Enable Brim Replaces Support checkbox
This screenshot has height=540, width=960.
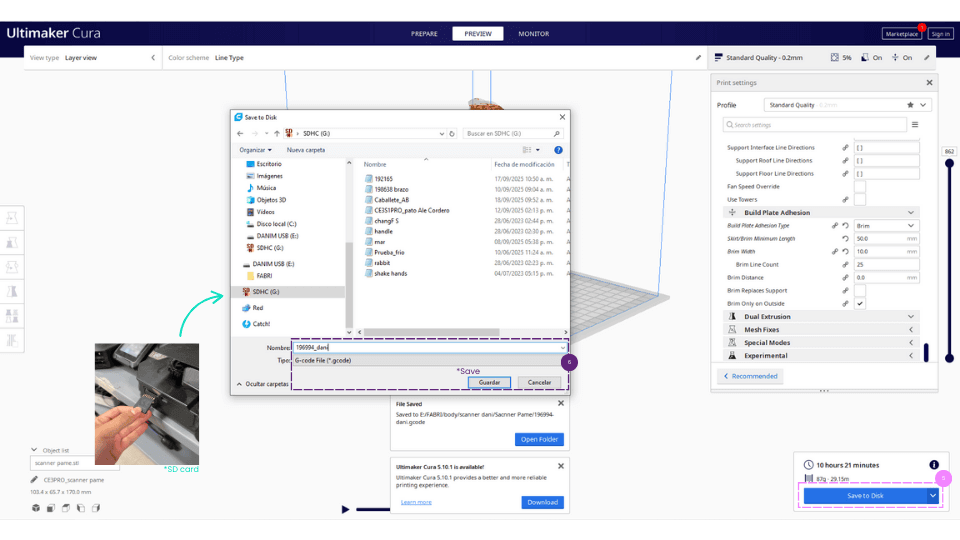click(859, 290)
